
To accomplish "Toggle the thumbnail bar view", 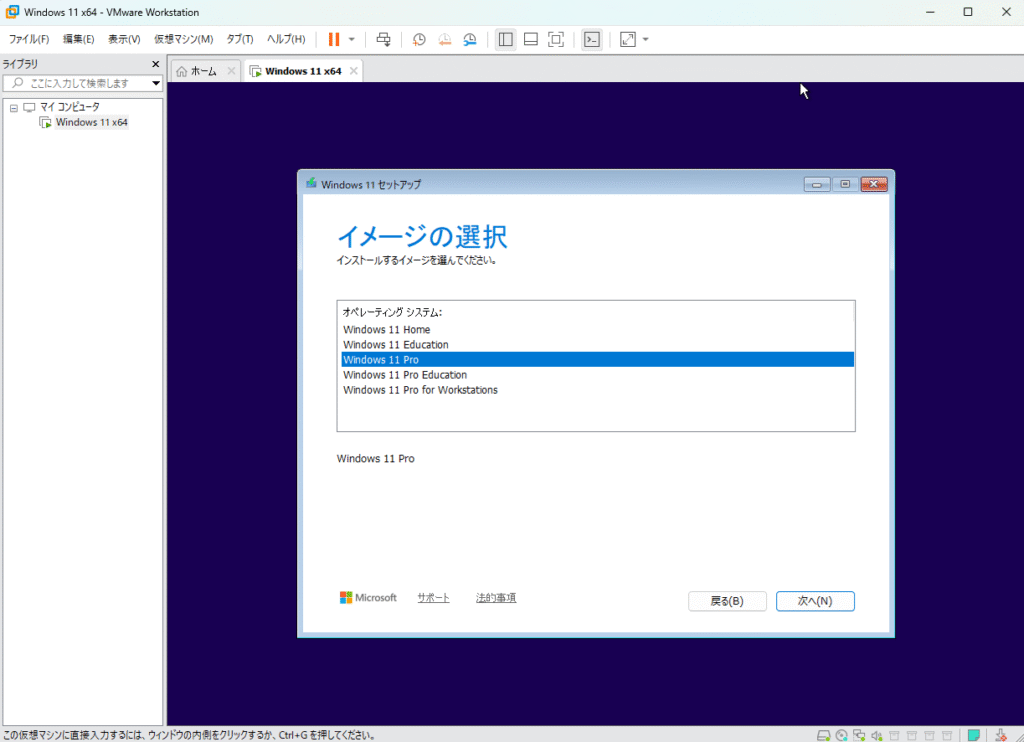I will click(530, 39).
